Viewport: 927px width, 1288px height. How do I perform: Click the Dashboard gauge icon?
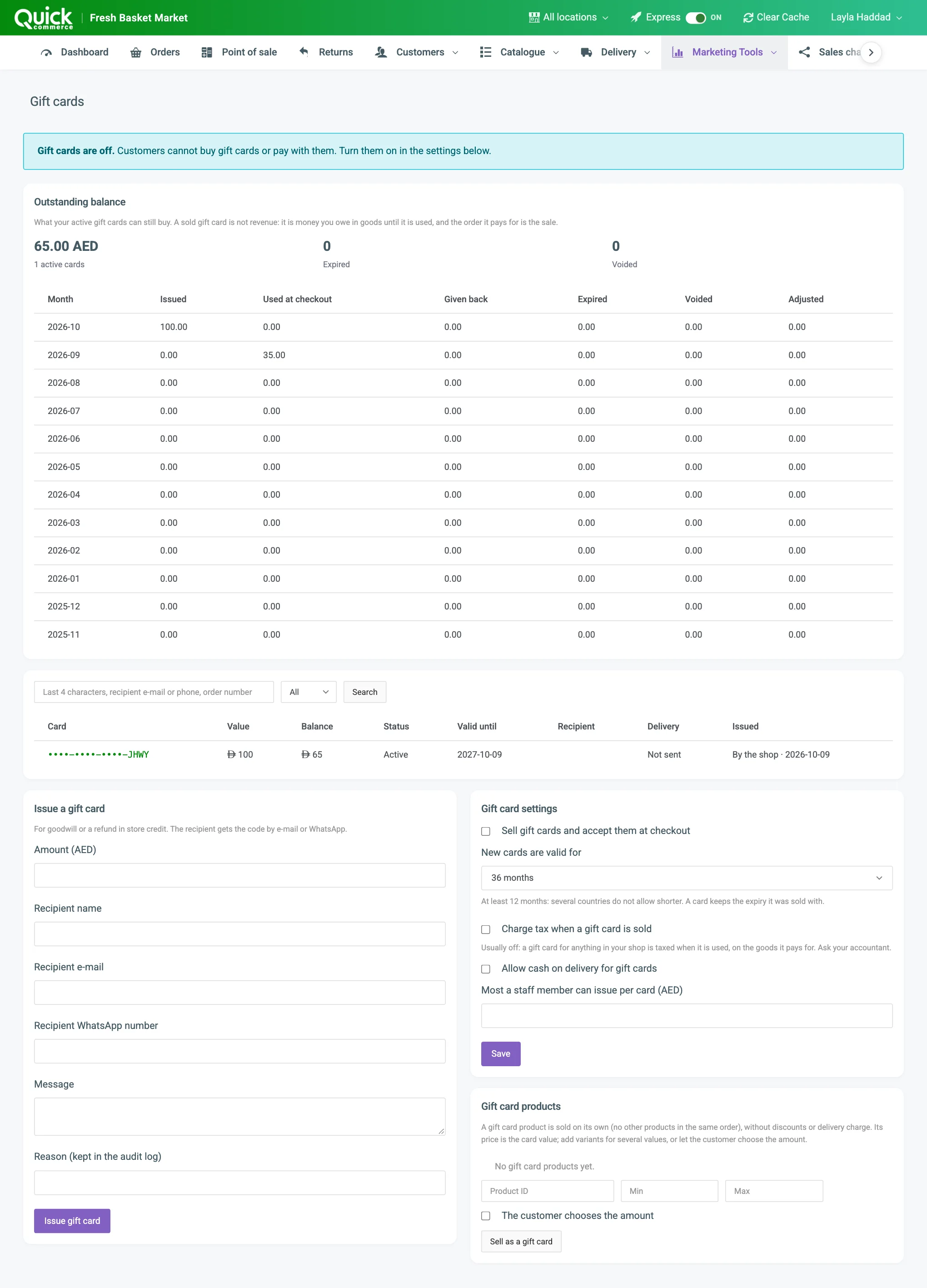point(46,52)
